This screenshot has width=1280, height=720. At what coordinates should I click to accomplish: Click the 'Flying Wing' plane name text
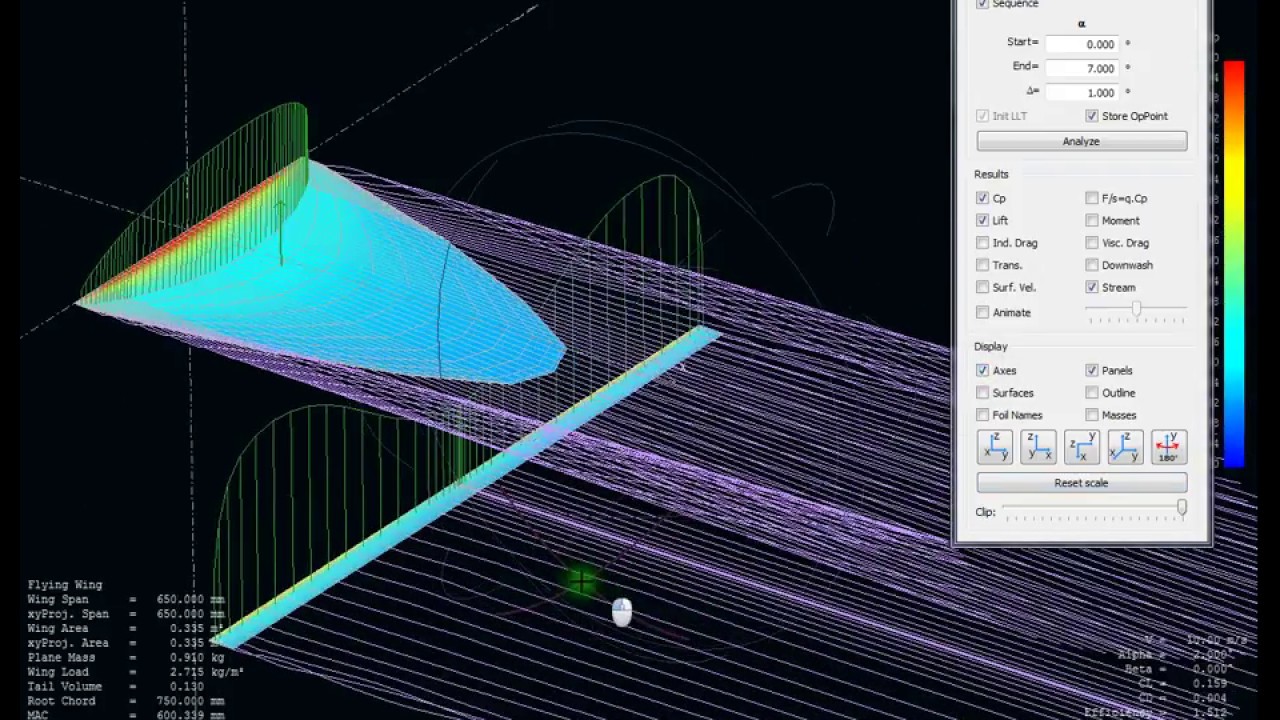[x=65, y=585]
